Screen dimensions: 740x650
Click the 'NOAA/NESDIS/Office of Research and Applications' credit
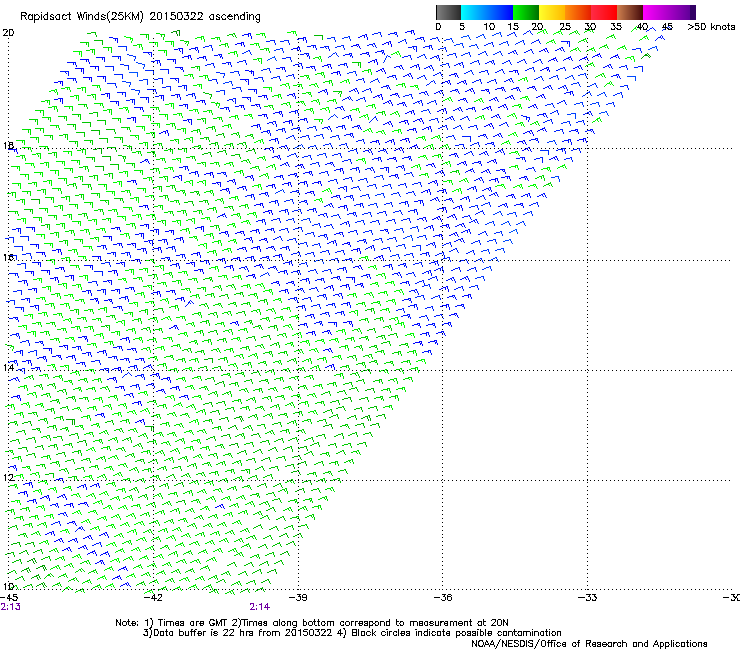589,644
